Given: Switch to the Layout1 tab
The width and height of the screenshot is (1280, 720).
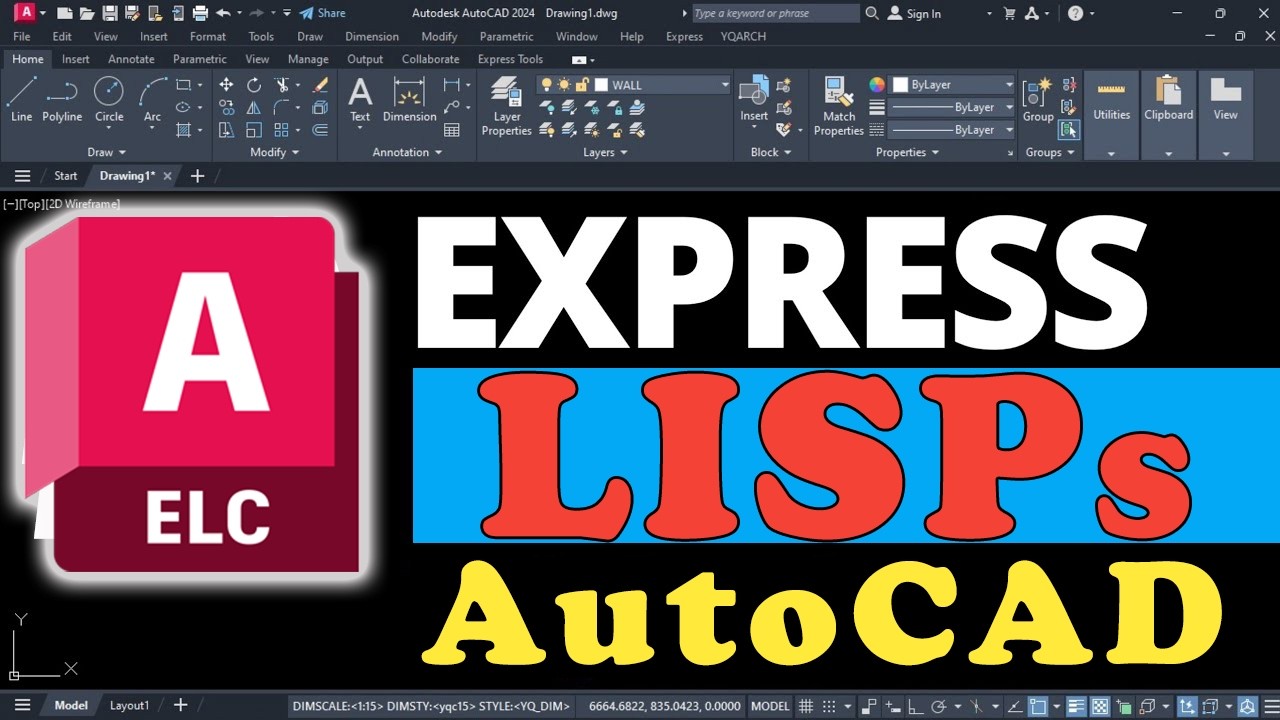Looking at the screenshot, I should (129, 705).
